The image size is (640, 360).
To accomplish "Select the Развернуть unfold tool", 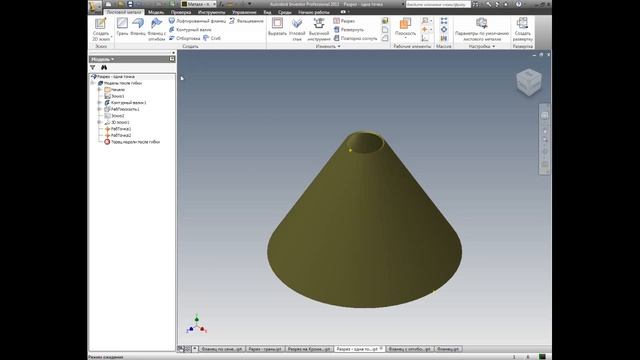I will click(x=349, y=29).
